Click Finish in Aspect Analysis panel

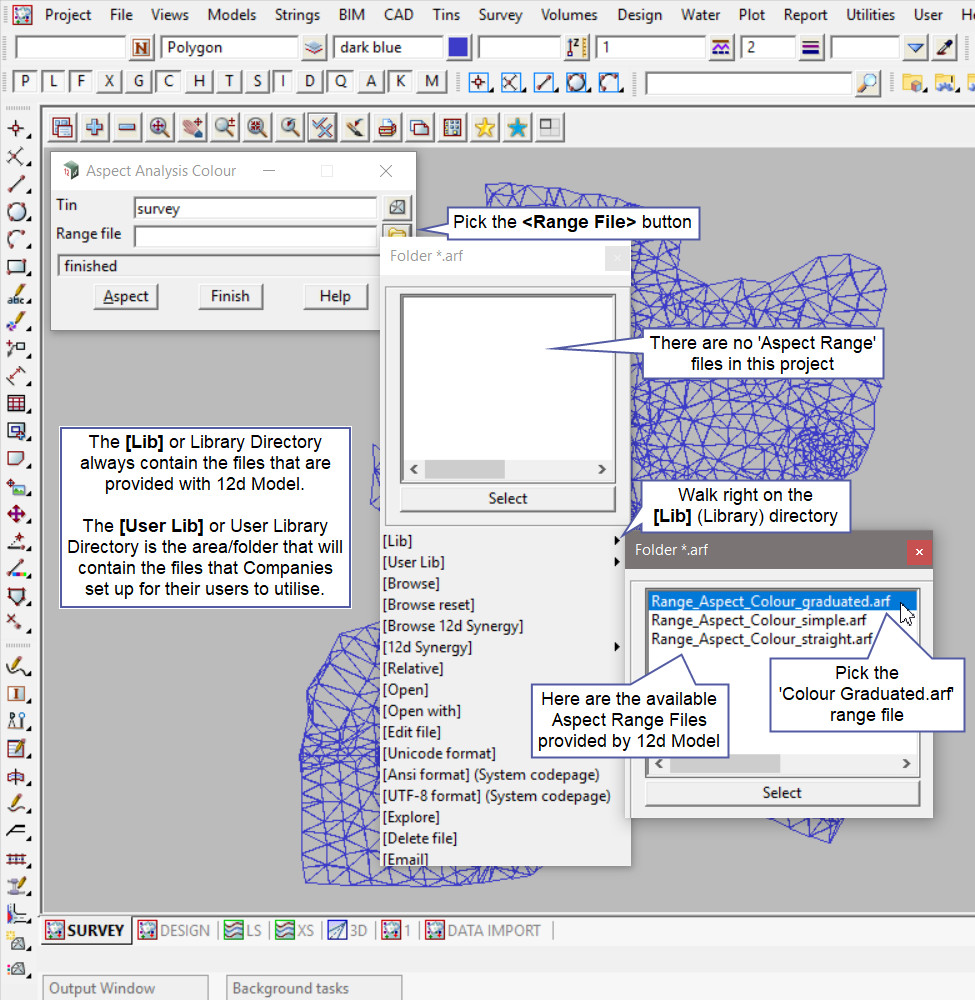point(230,296)
